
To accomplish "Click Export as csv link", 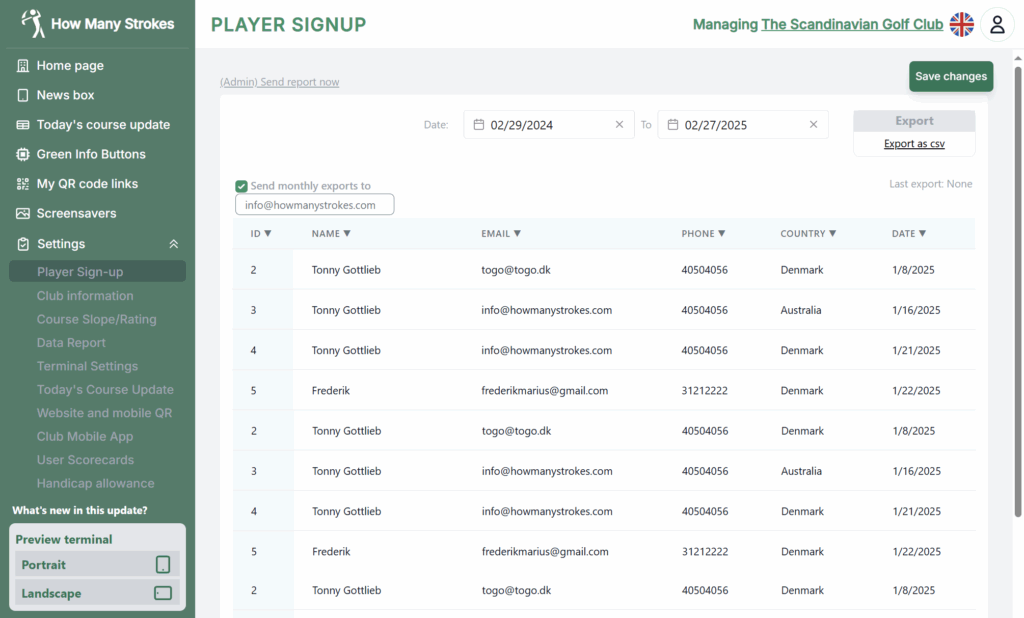I will [x=914, y=144].
